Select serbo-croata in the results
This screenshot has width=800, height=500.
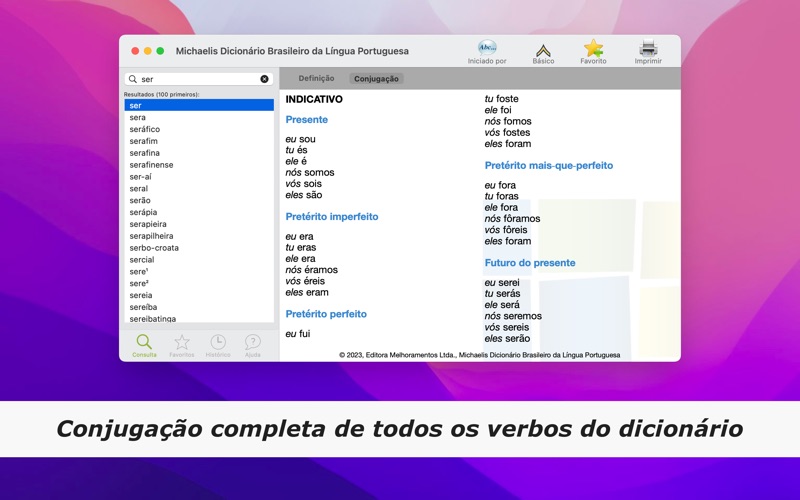199,248
